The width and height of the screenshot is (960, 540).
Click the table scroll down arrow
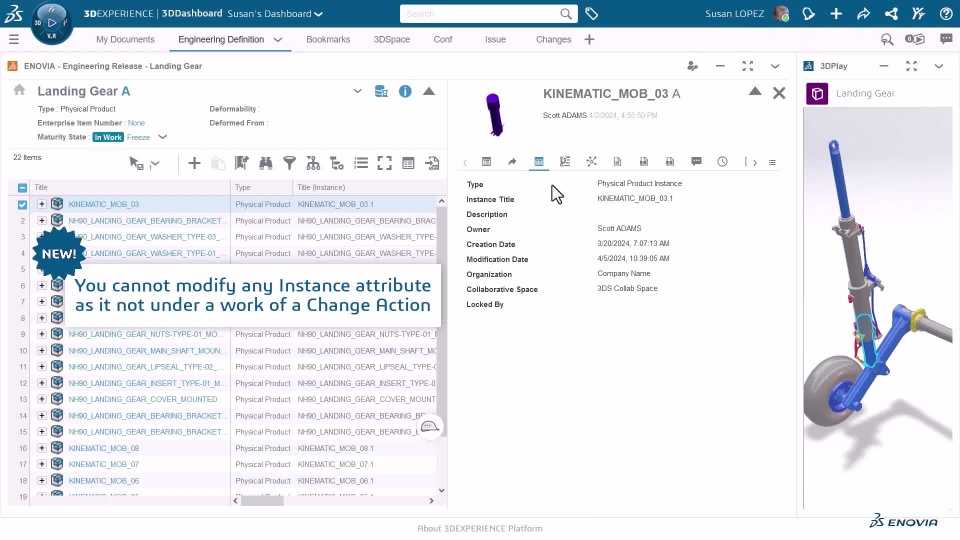tap(441, 490)
